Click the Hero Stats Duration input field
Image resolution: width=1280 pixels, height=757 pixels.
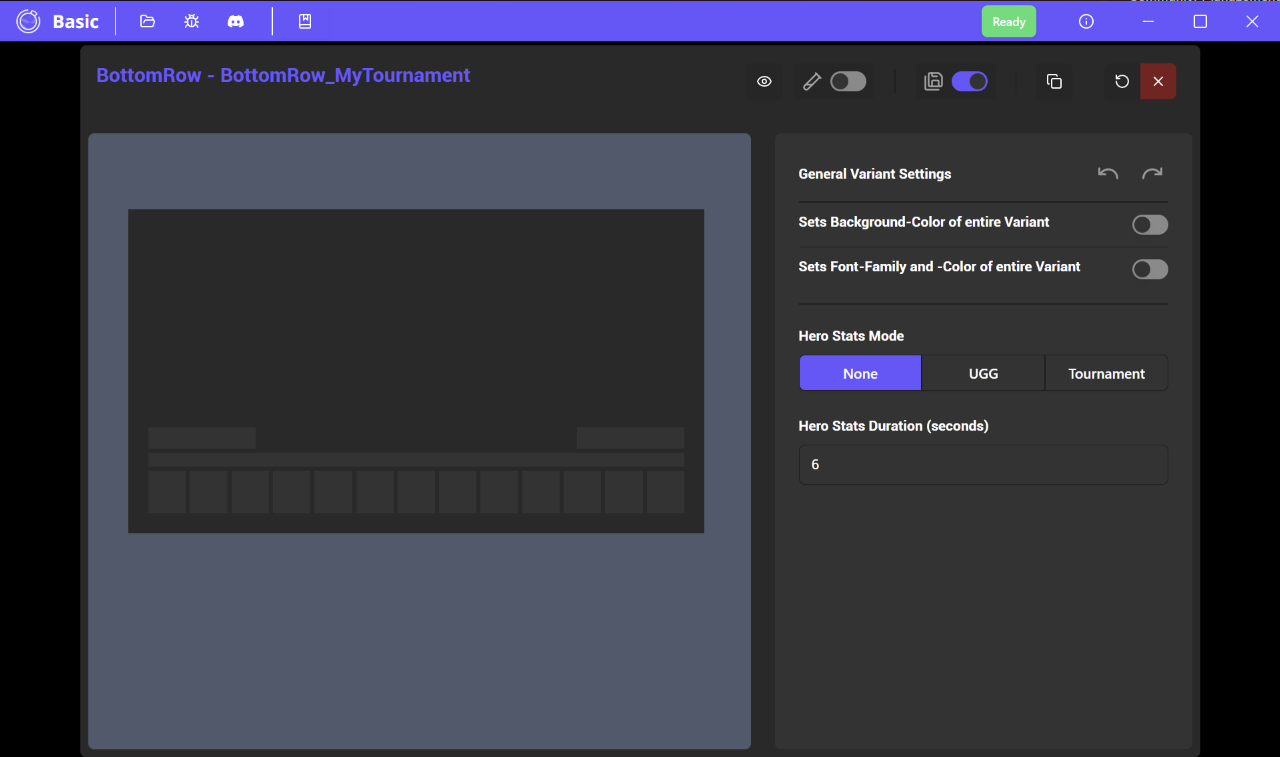coord(983,465)
